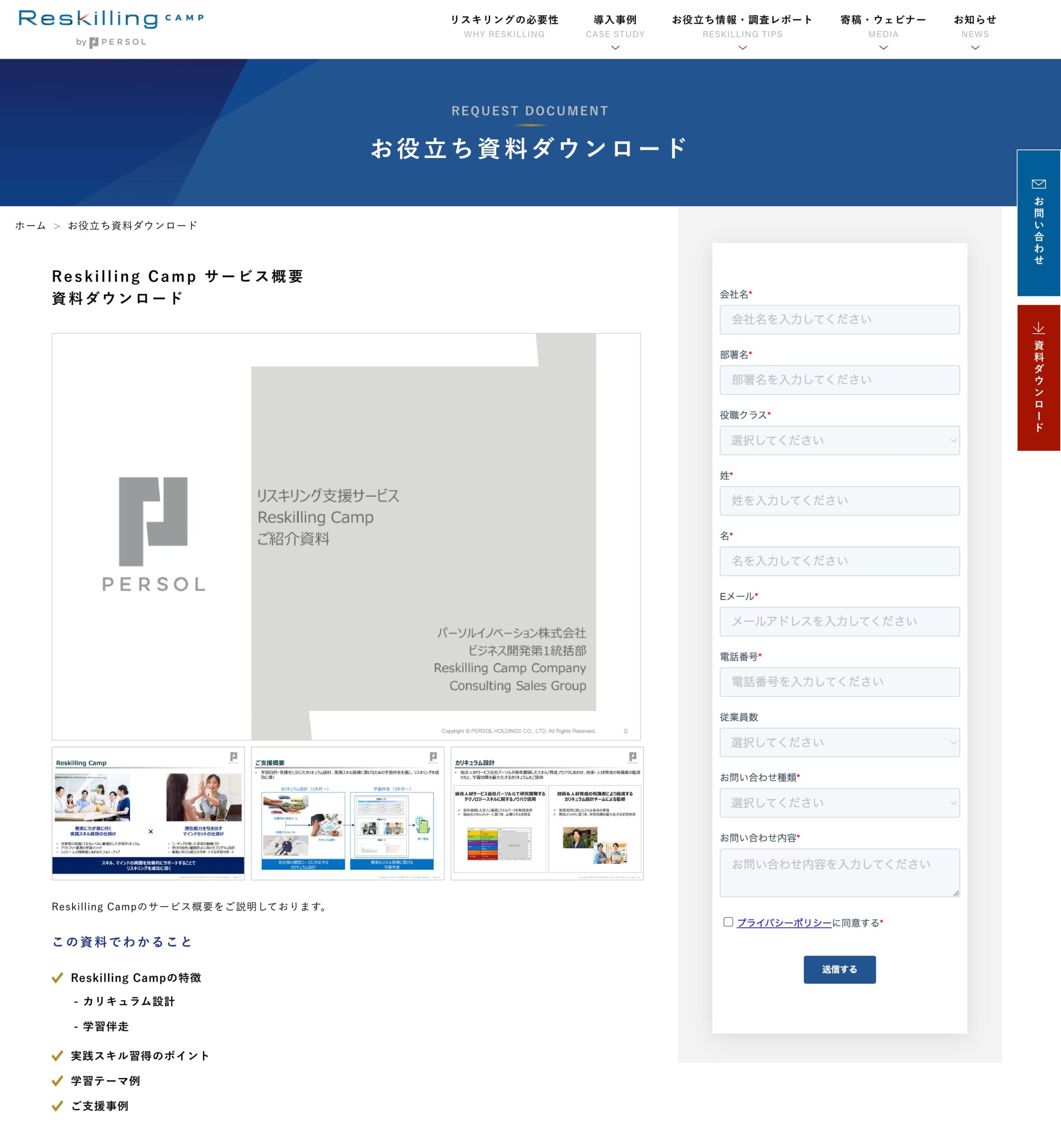Open the カリキュラム設計 slide thumbnail
The width and height of the screenshot is (1061, 1148).
coord(547,813)
